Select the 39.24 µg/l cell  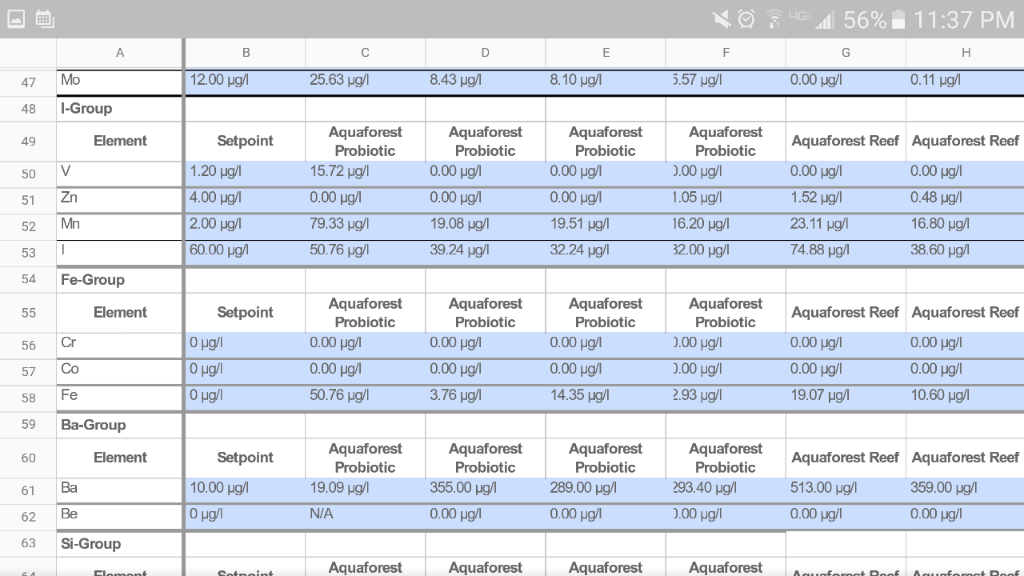pos(485,253)
